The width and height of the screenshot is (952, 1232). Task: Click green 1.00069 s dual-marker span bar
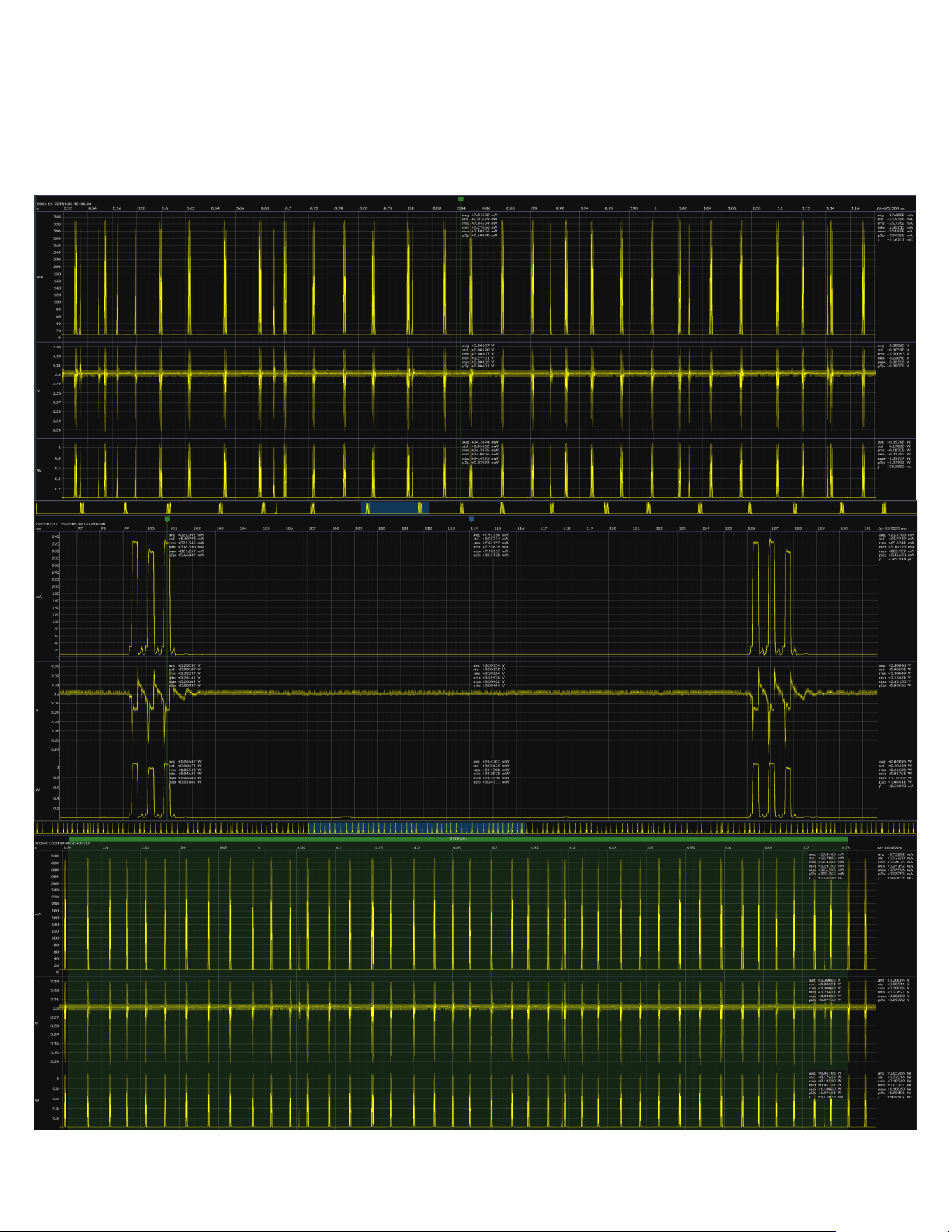tap(458, 839)
